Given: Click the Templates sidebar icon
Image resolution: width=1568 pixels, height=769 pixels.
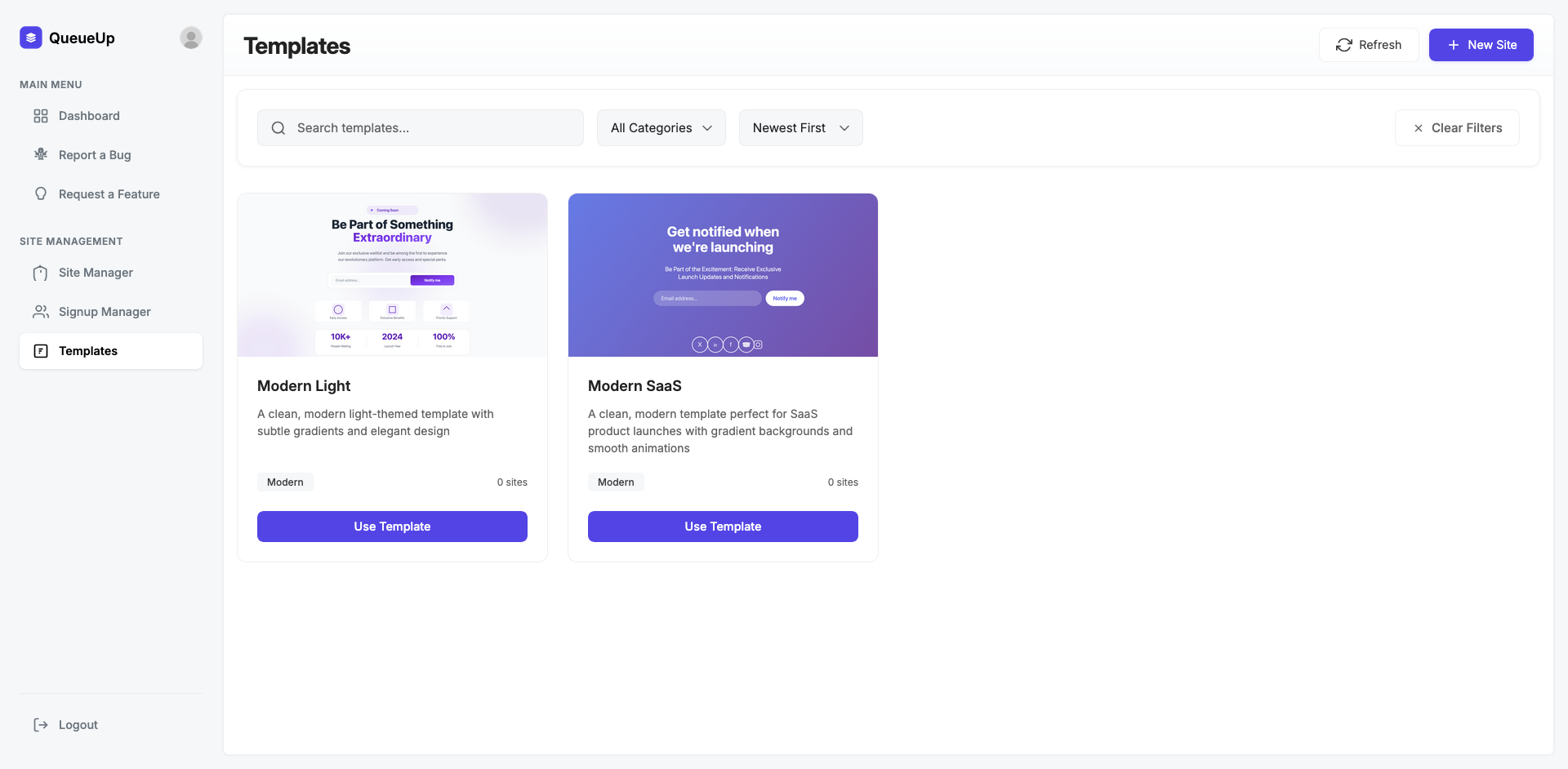Looking at the screenshot, I should (41, 351).
